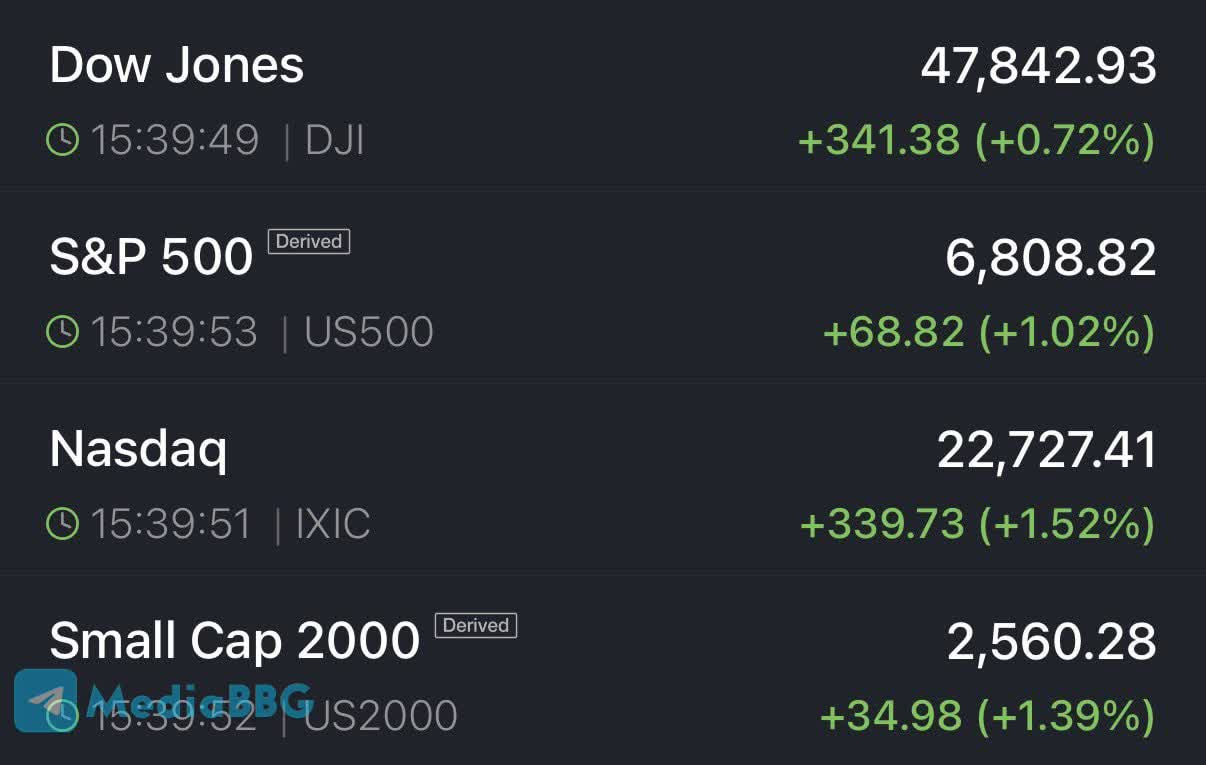Open the Small Cap 2000 index name
Viewport: 1206px width, 765px height.
234,641
